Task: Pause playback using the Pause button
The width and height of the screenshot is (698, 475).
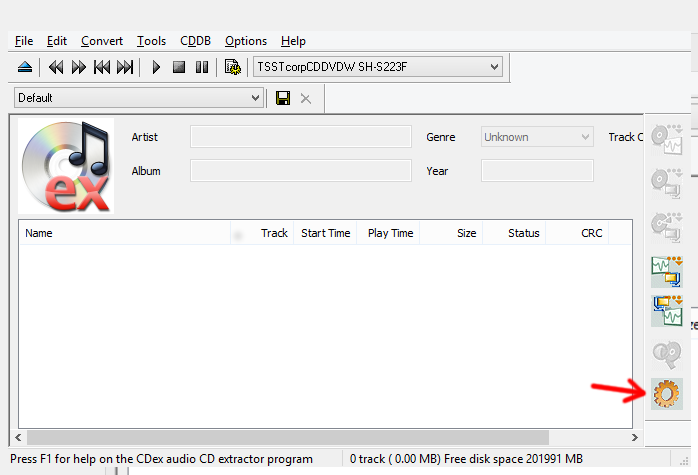Action: tap(202, 67)
